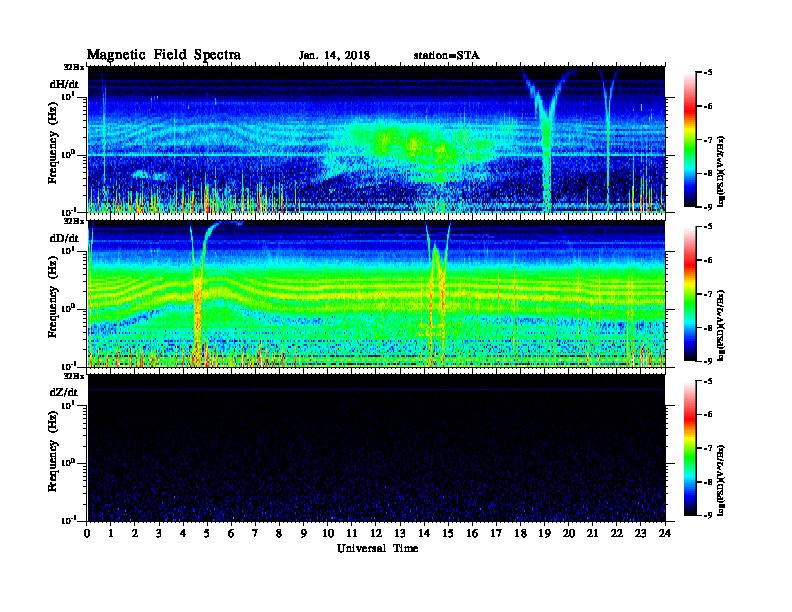Click the "Magnetic Field Spectra" title

pos(164,55)
